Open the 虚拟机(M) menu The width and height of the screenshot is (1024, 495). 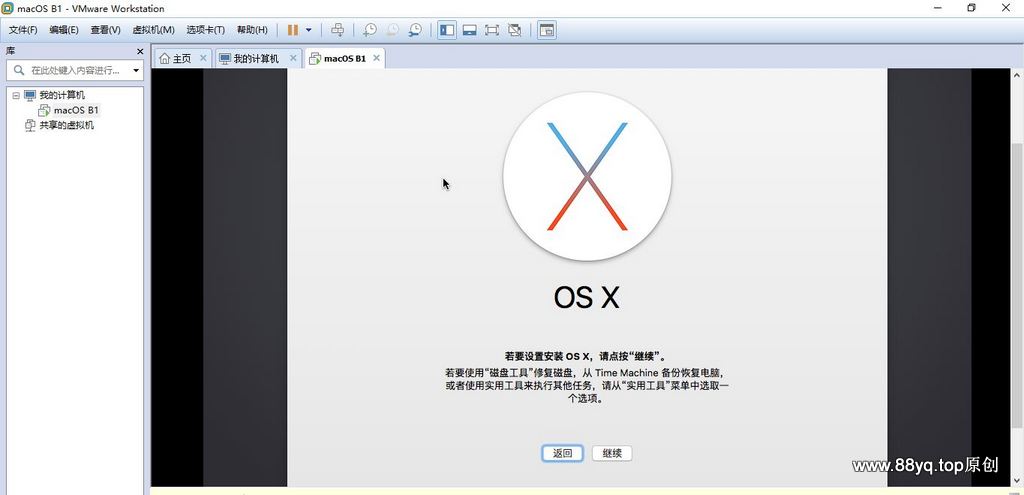coord(153,30)
